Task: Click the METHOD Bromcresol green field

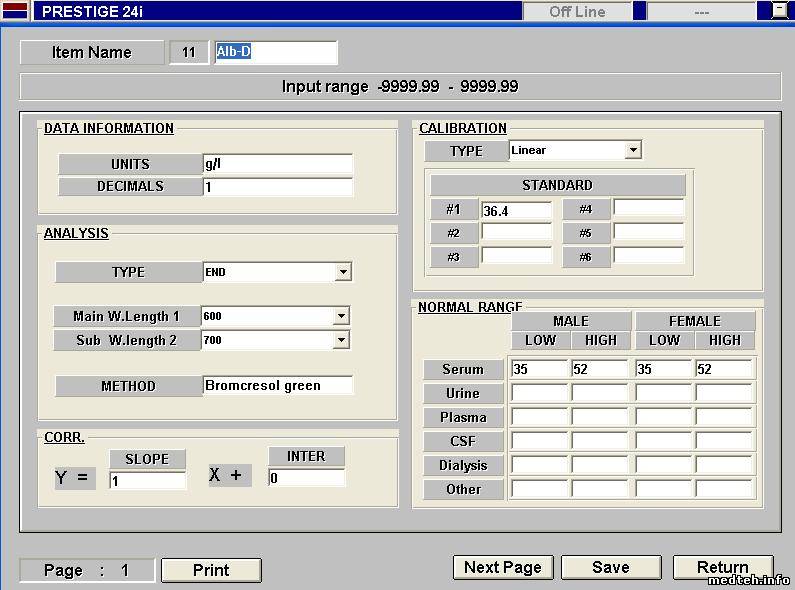Action: (x=277, y=385)
